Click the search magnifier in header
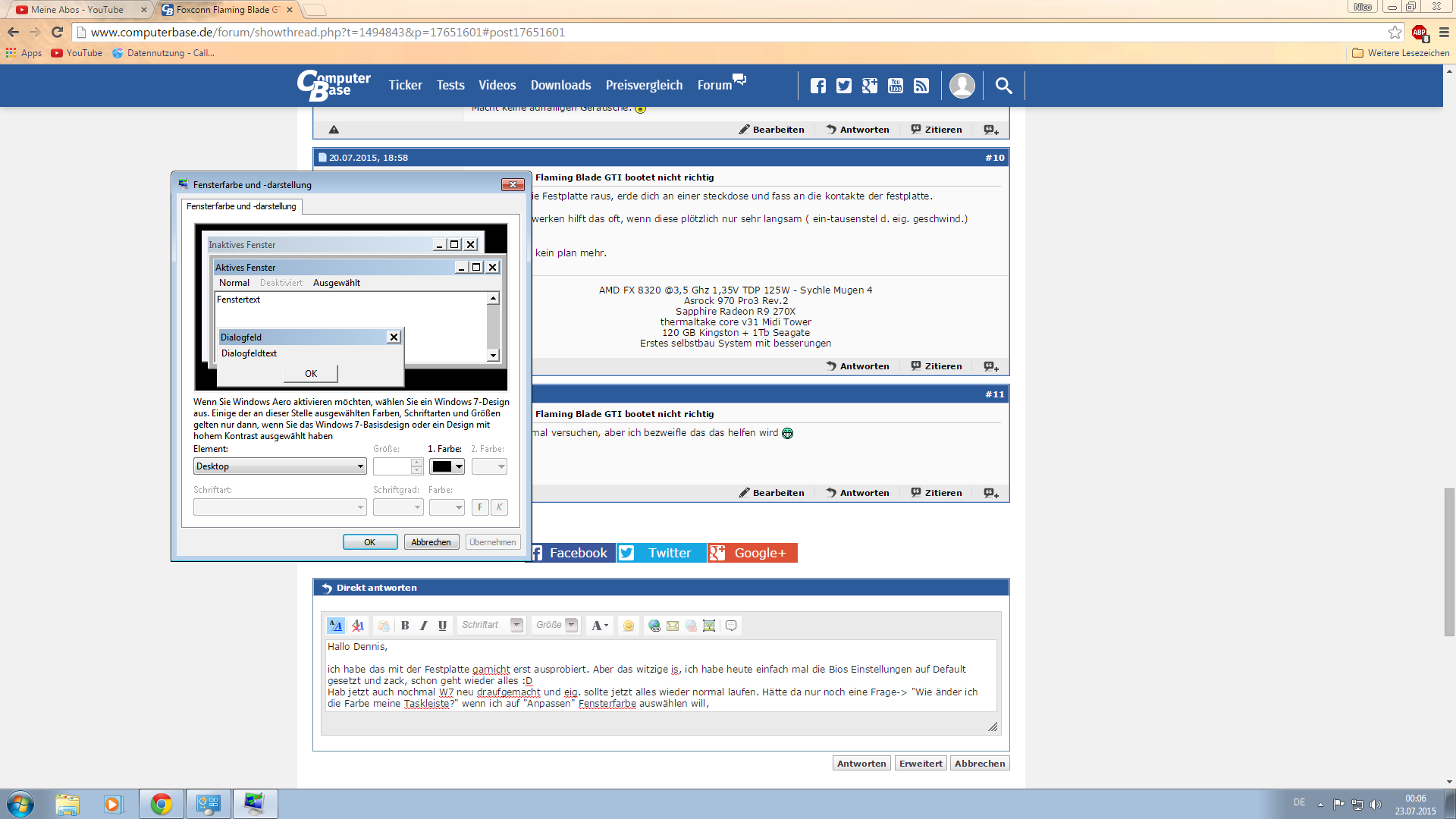 click(1003, 86)
